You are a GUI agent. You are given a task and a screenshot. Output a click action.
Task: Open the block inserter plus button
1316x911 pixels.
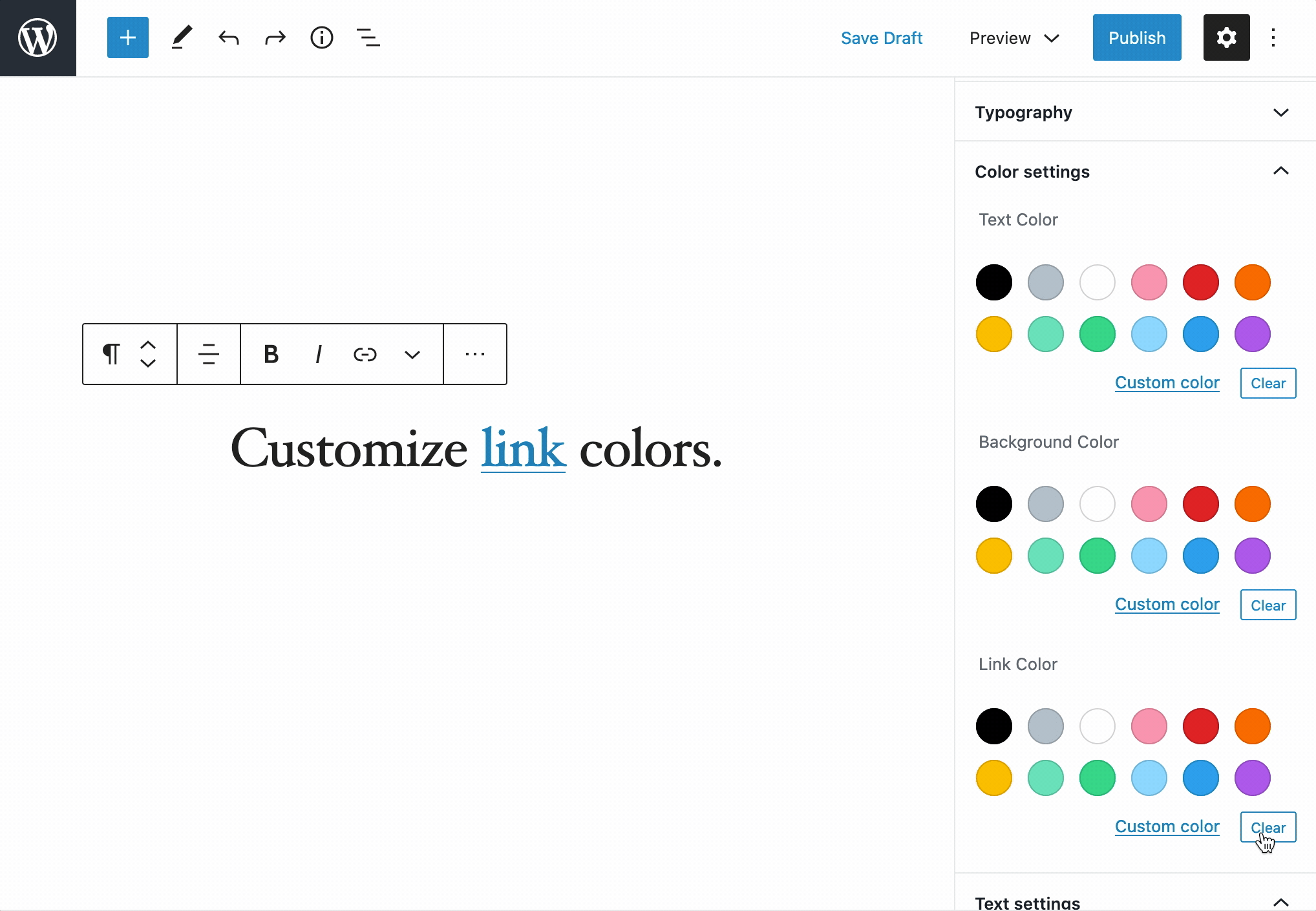[127, 37]
